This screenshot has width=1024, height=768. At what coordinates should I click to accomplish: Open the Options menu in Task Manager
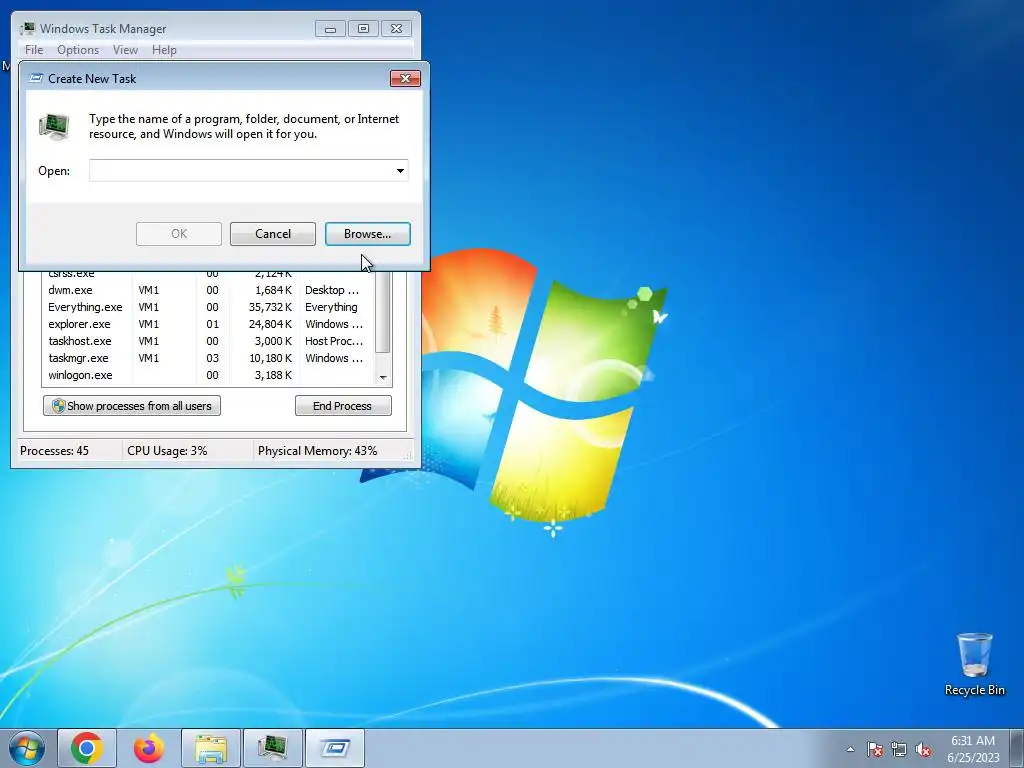click(x=78, y=50)
